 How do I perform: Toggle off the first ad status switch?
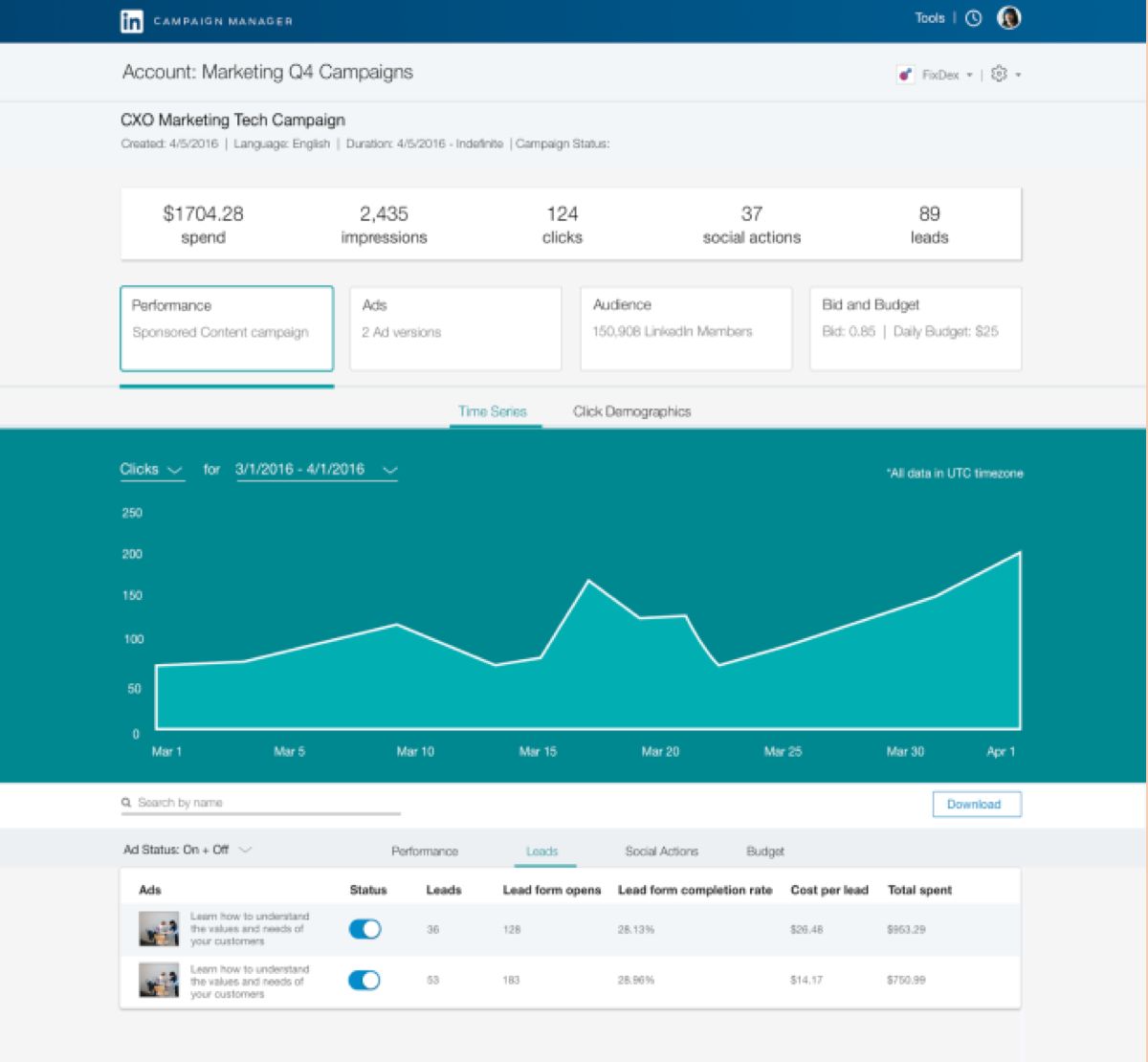click(x=364, y=929)
